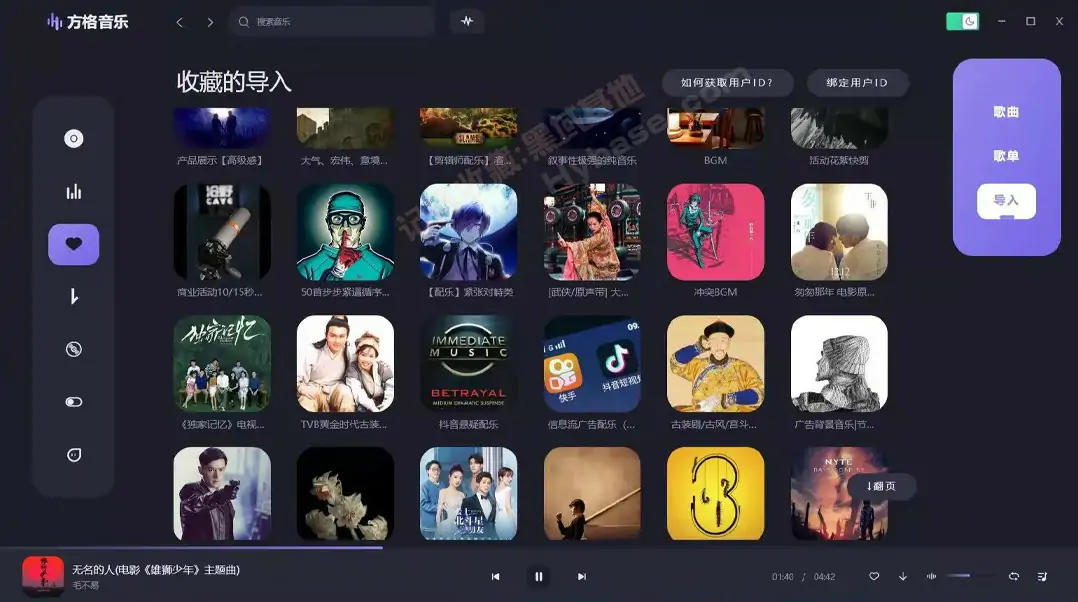The width and height of the screenshot is (1078, 602).
Task: Open the 商业活动10/15秒 playlist cover
Action: point(222,232)
